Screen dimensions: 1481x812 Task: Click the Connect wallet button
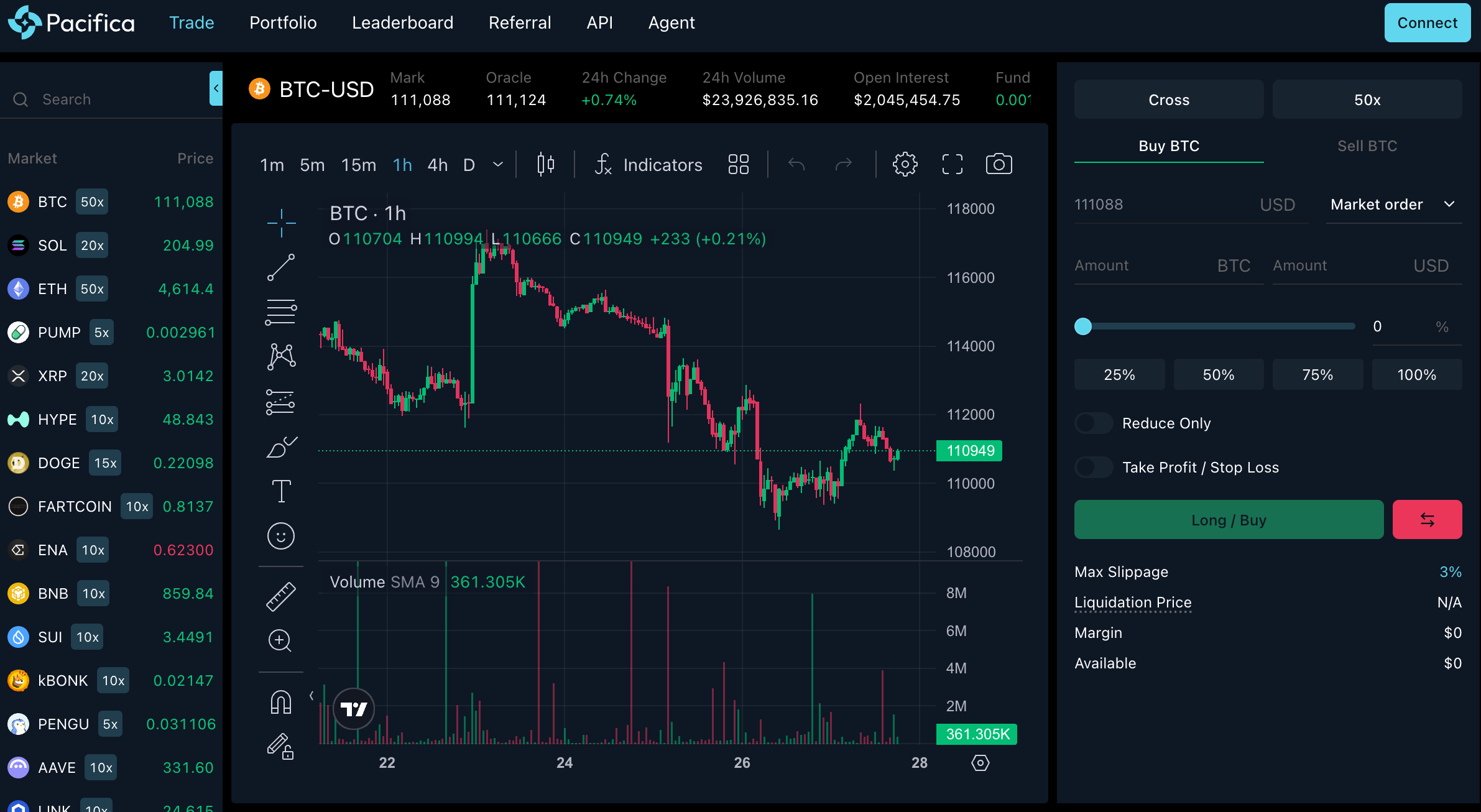[x=1427, y=23]
